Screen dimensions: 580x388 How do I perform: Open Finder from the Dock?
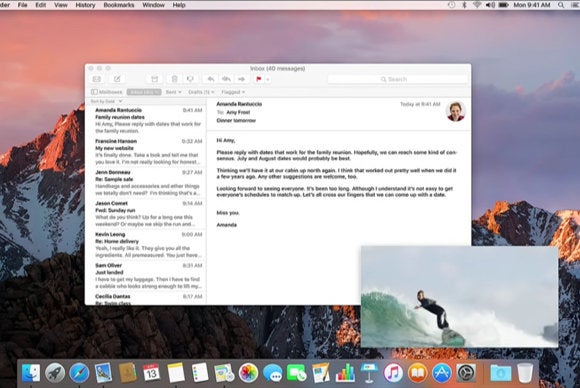tap(31, 372)
